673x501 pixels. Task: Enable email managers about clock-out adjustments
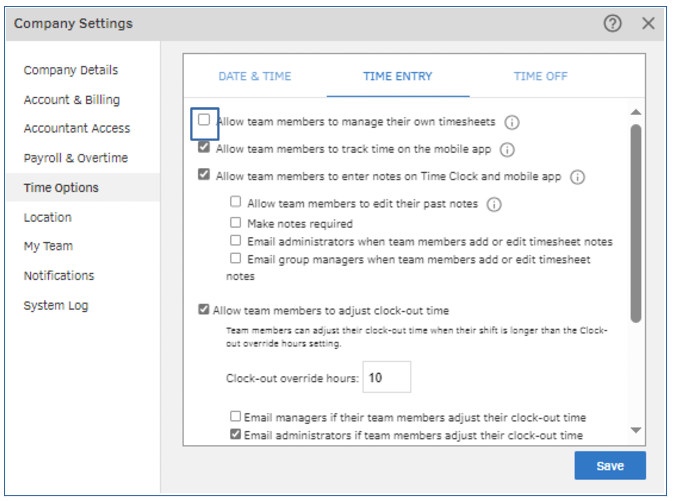(x=236, y=417)
